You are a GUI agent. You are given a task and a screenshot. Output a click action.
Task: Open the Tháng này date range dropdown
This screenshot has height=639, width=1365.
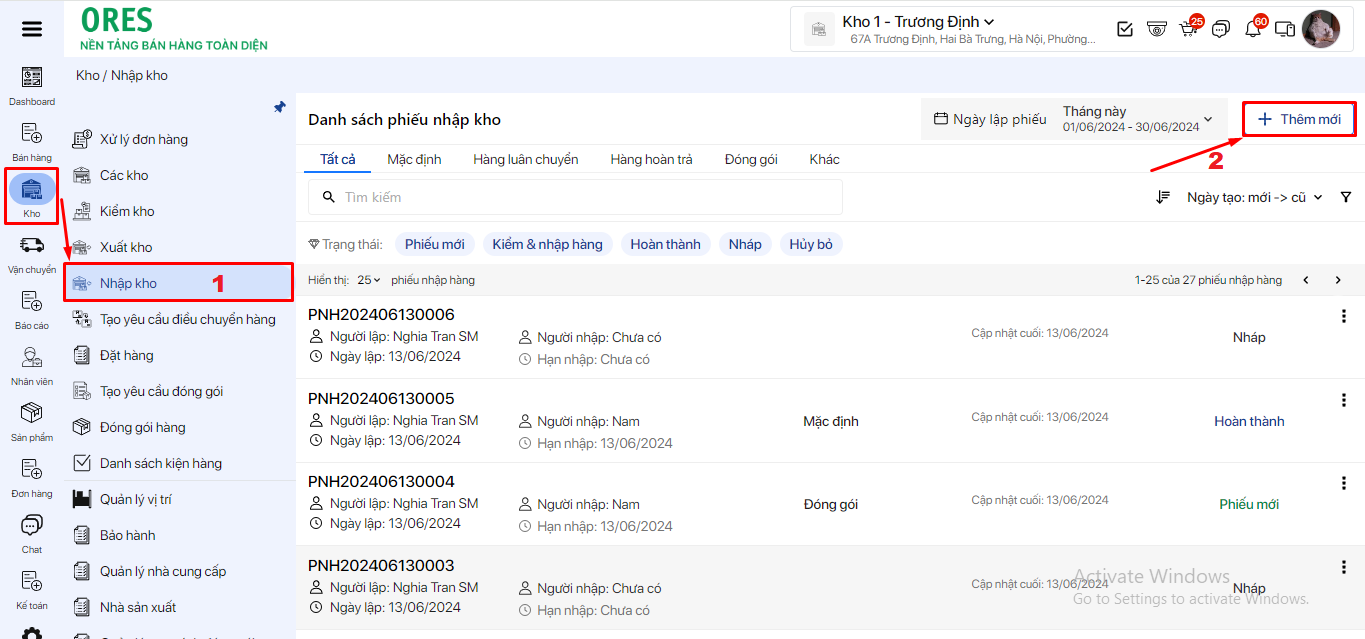pyautogui.click(x=1138, y=119)
